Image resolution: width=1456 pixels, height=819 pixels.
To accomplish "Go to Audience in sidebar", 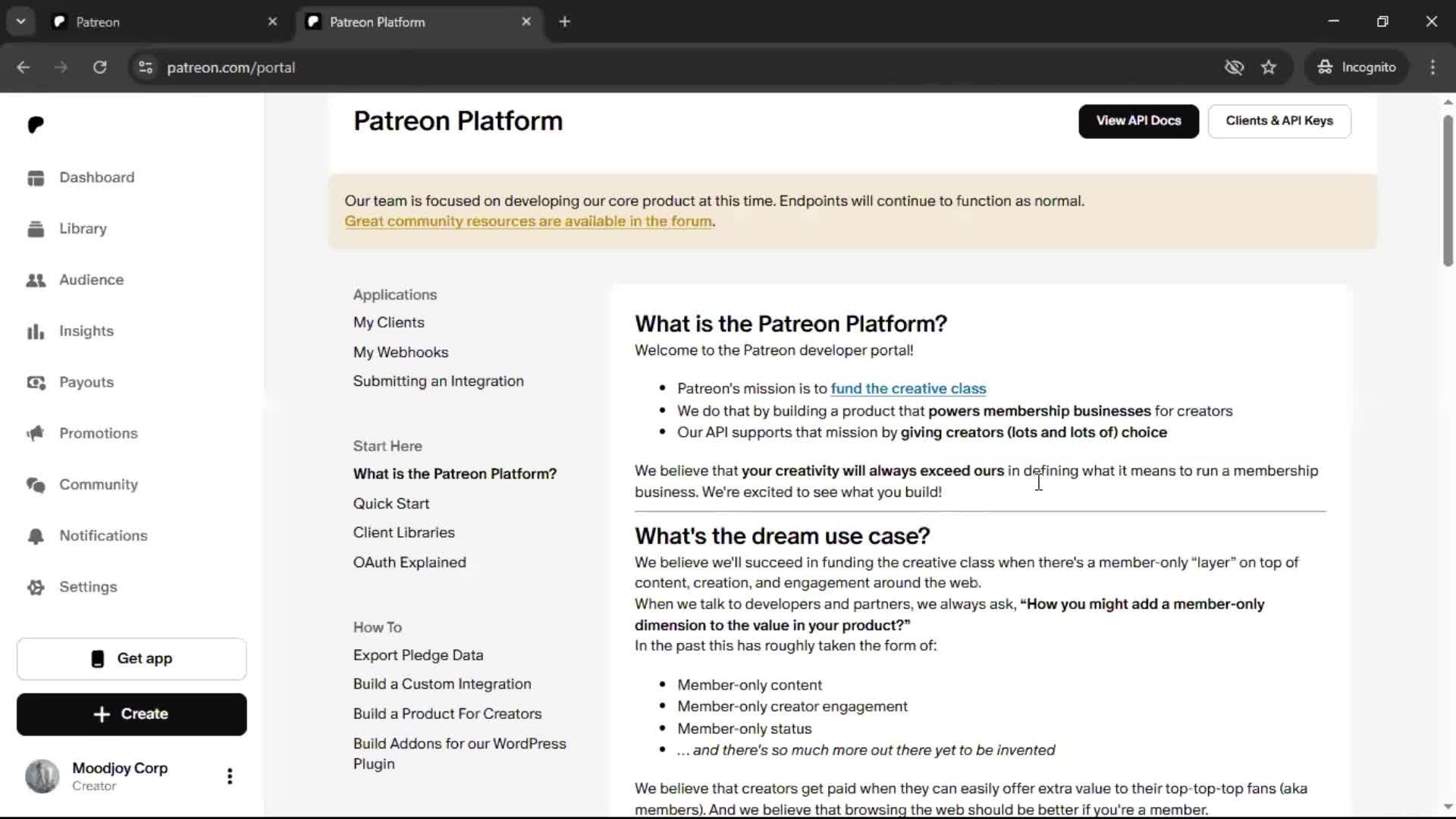I will (91, 280).
